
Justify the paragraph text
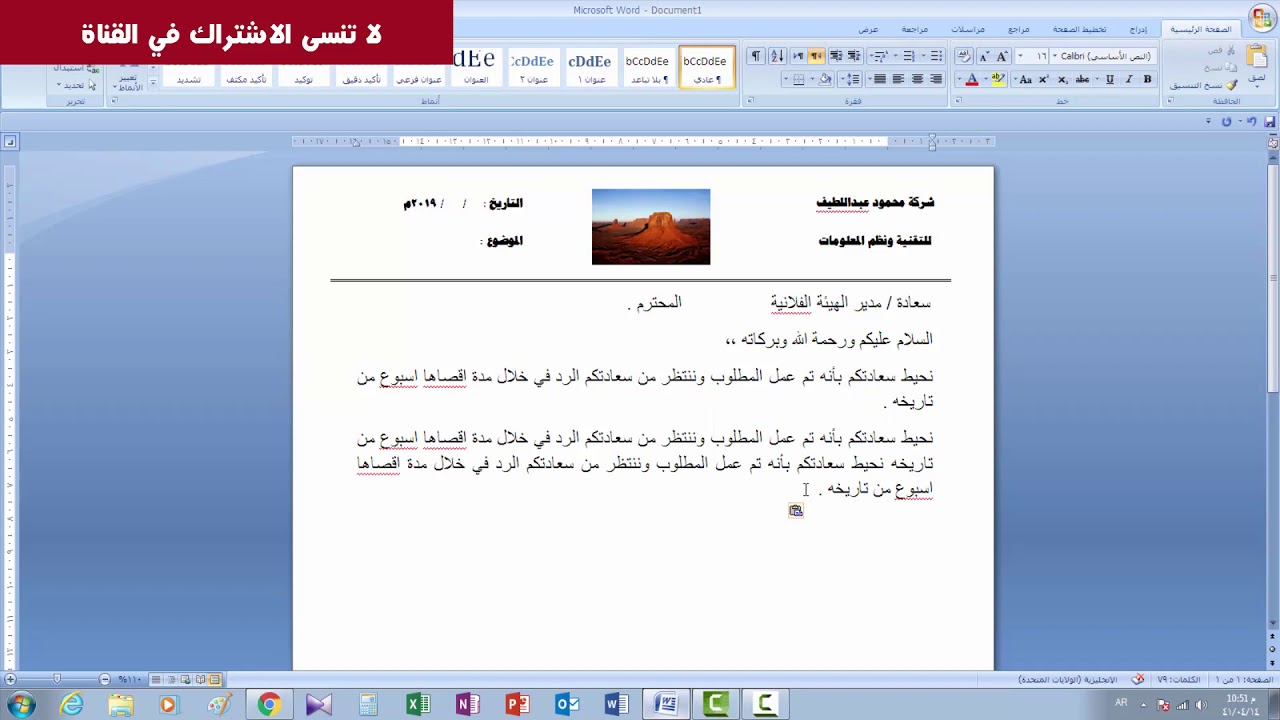[x=879, y=79]
